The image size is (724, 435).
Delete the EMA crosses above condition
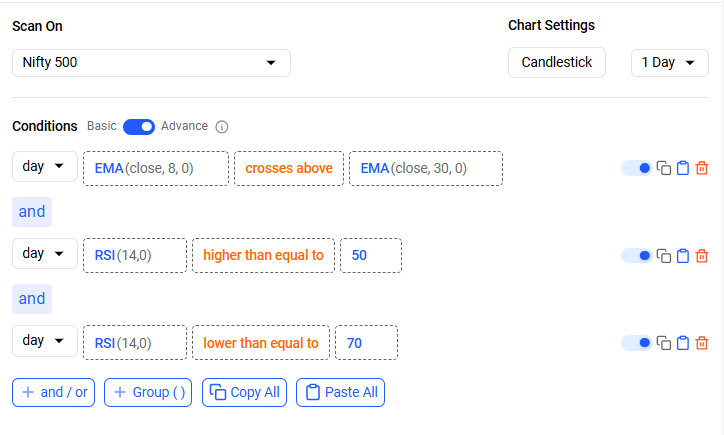tap(702, 168)
